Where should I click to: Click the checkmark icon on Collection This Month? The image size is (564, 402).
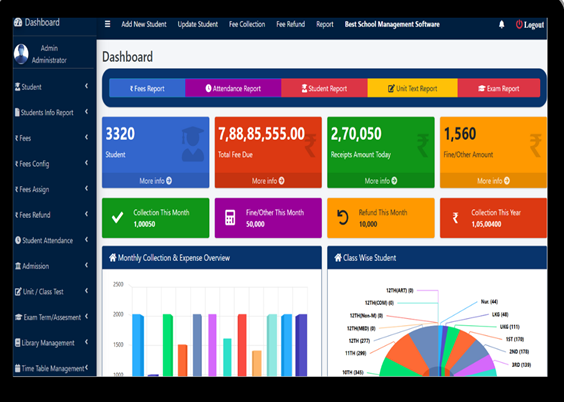pyautogui.click(x=117, y=218)
